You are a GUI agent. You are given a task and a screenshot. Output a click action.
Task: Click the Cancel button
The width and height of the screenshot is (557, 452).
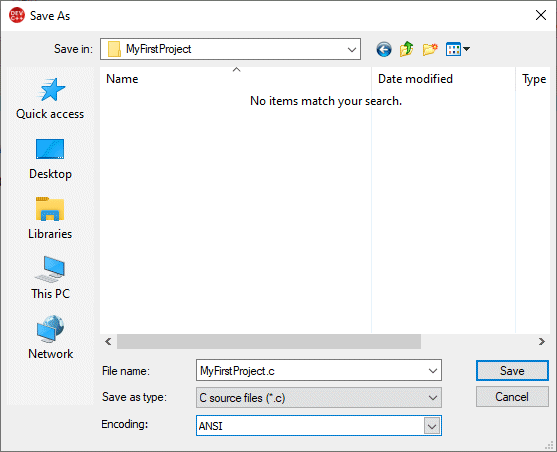(x=512, y=397)
